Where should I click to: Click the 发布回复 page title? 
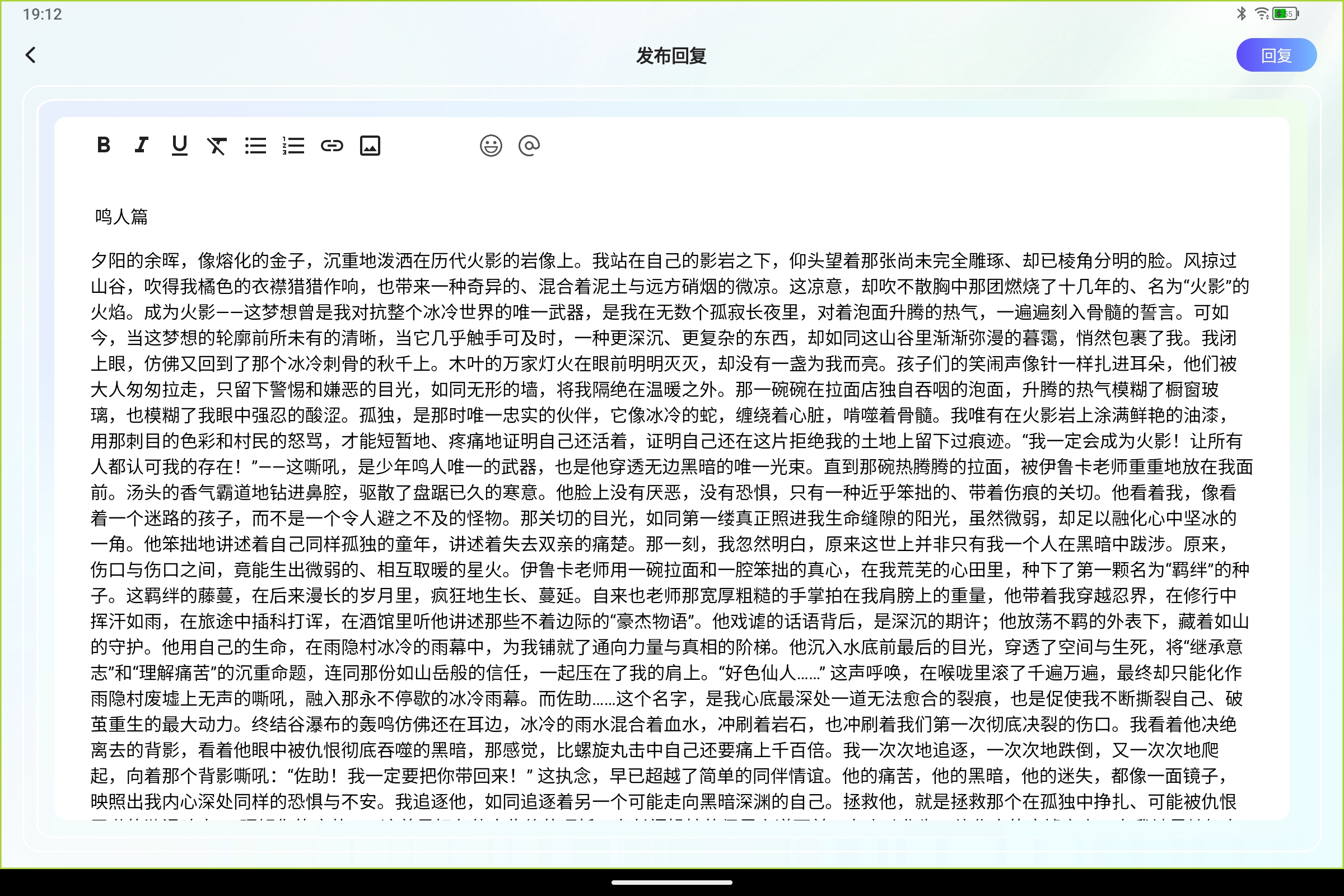[672, 57]
